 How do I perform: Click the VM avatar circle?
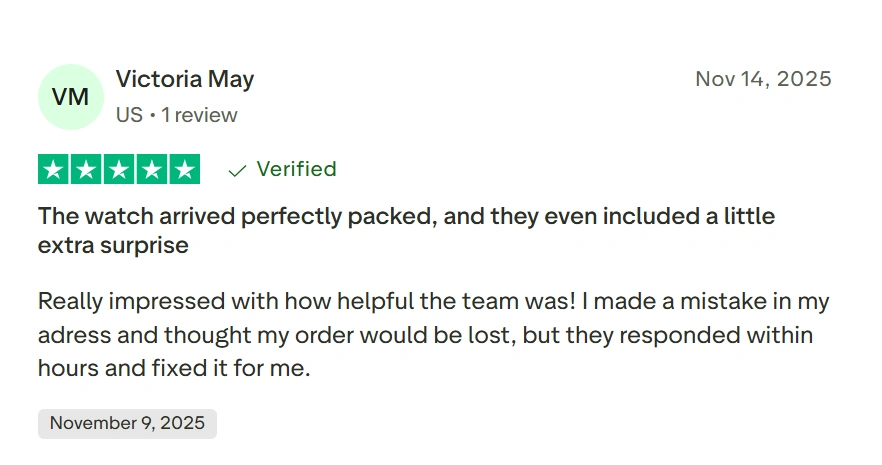(70, 97)
